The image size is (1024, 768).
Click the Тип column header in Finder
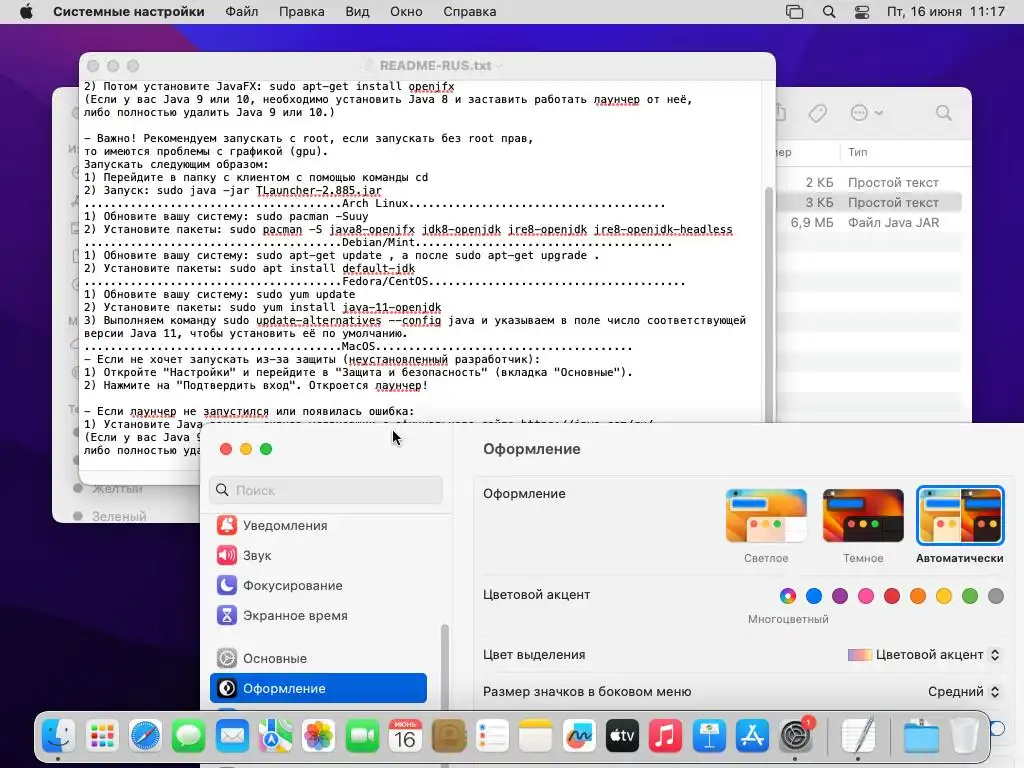857,152
